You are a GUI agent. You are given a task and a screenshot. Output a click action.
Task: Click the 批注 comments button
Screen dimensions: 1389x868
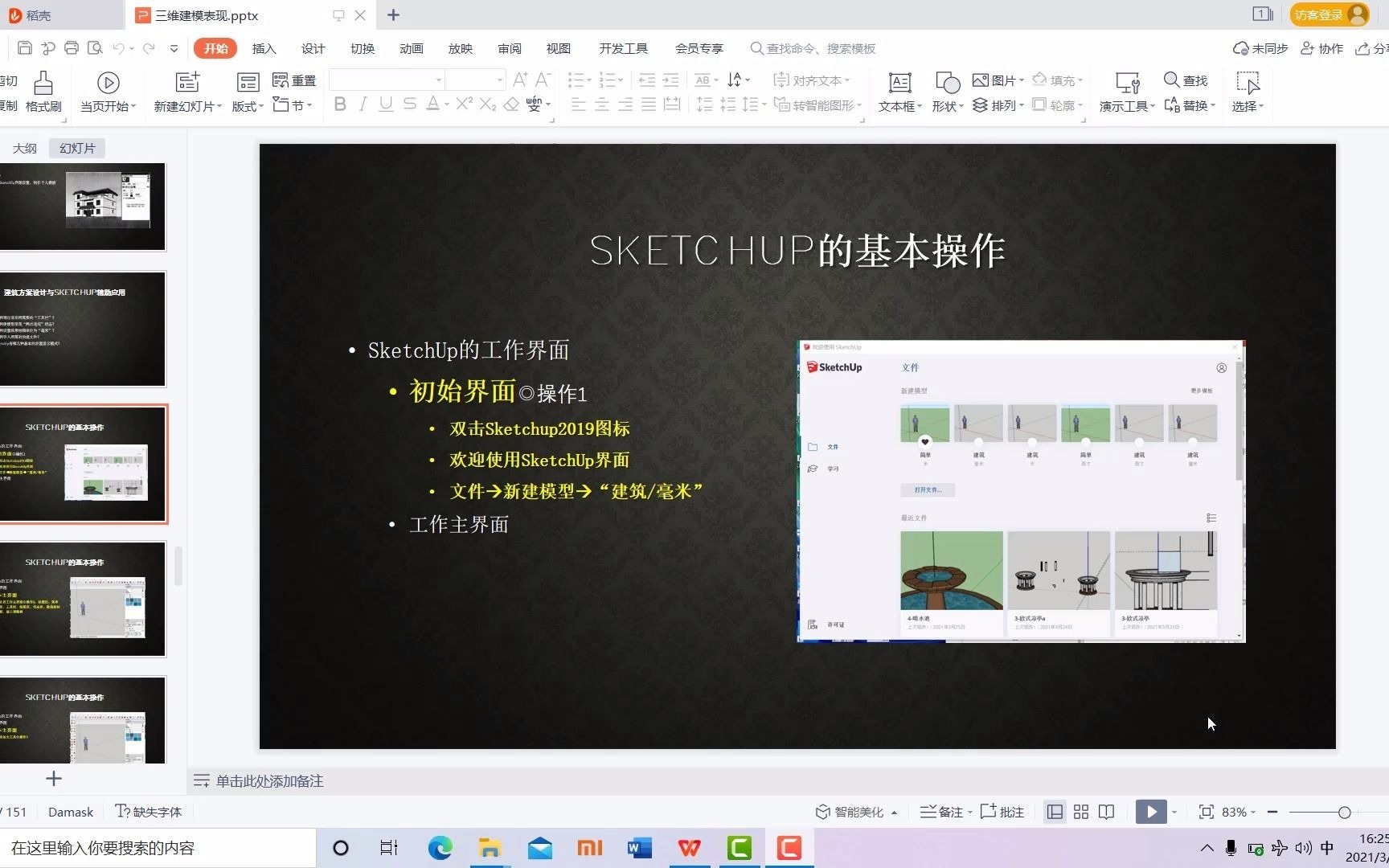click(1002, 812)
